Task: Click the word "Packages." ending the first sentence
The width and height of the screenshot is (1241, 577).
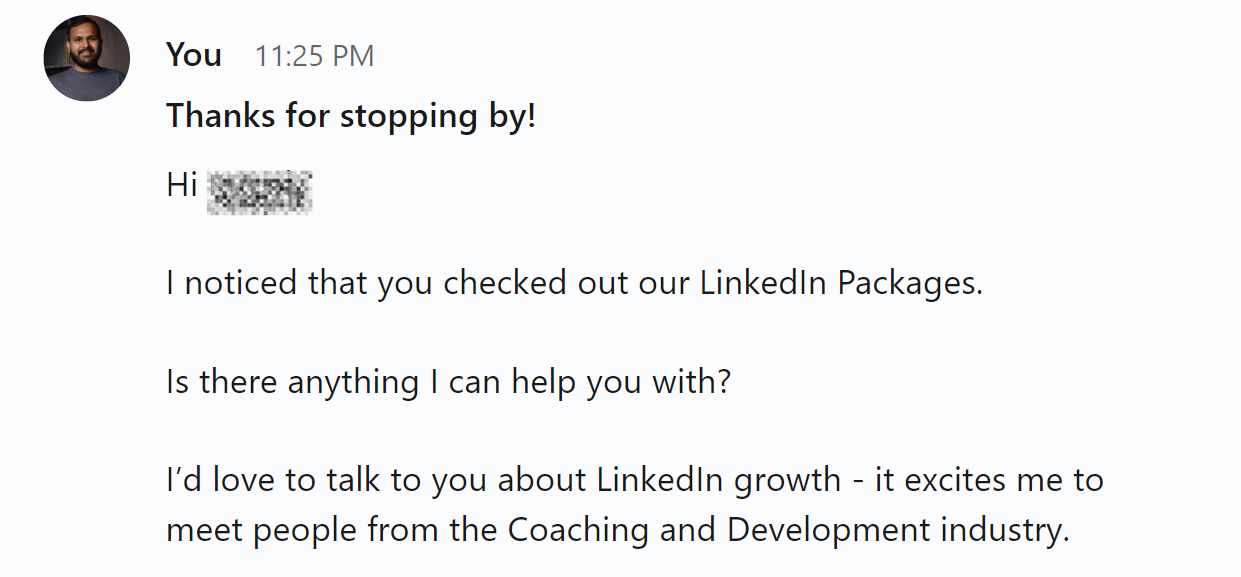Action: 910,285
